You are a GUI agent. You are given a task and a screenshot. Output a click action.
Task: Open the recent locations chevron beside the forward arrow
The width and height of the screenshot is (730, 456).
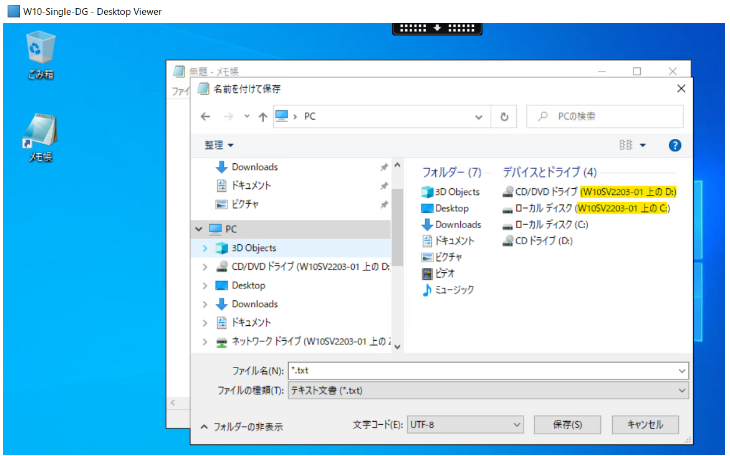[247, 116]
